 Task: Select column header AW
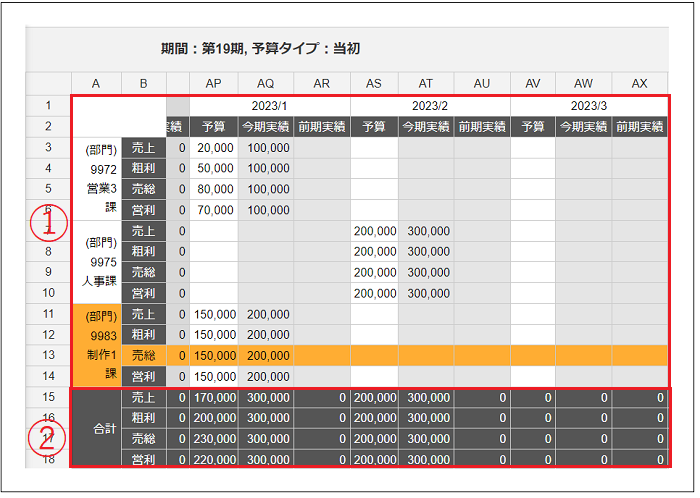583,83
